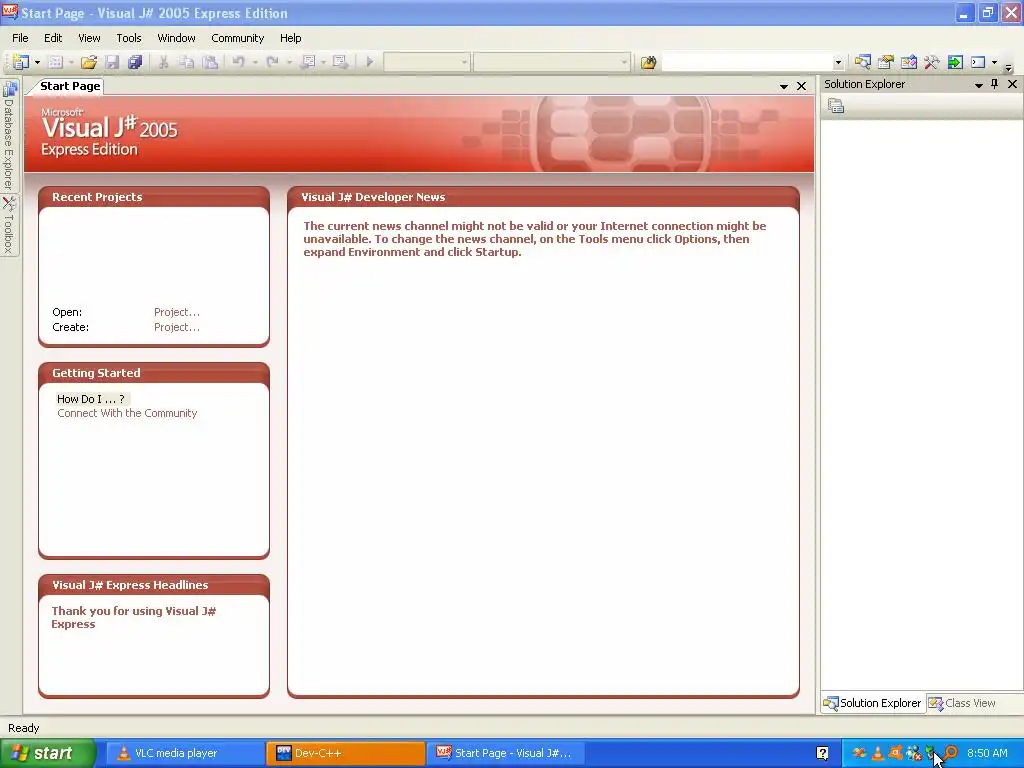Open Solution Explorer window position dropdown
The height and width of the screenshot is (768, 1024).
(x=978, y=85)
